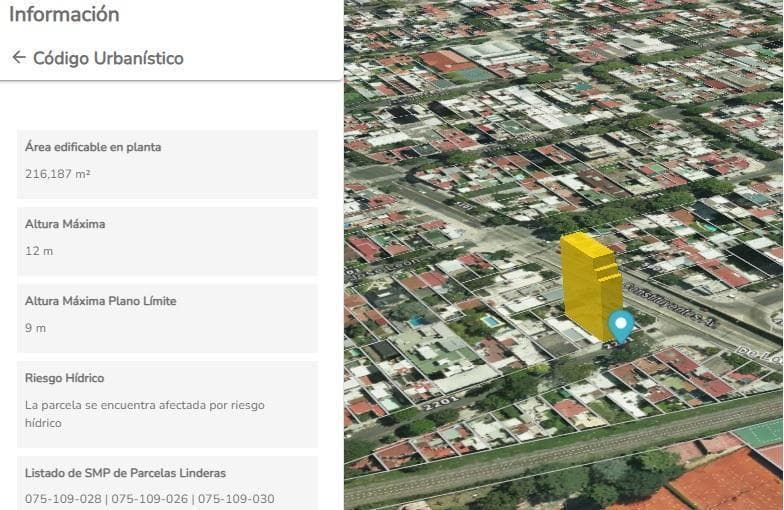Click the 12 m height value

(x=39, y=251)
